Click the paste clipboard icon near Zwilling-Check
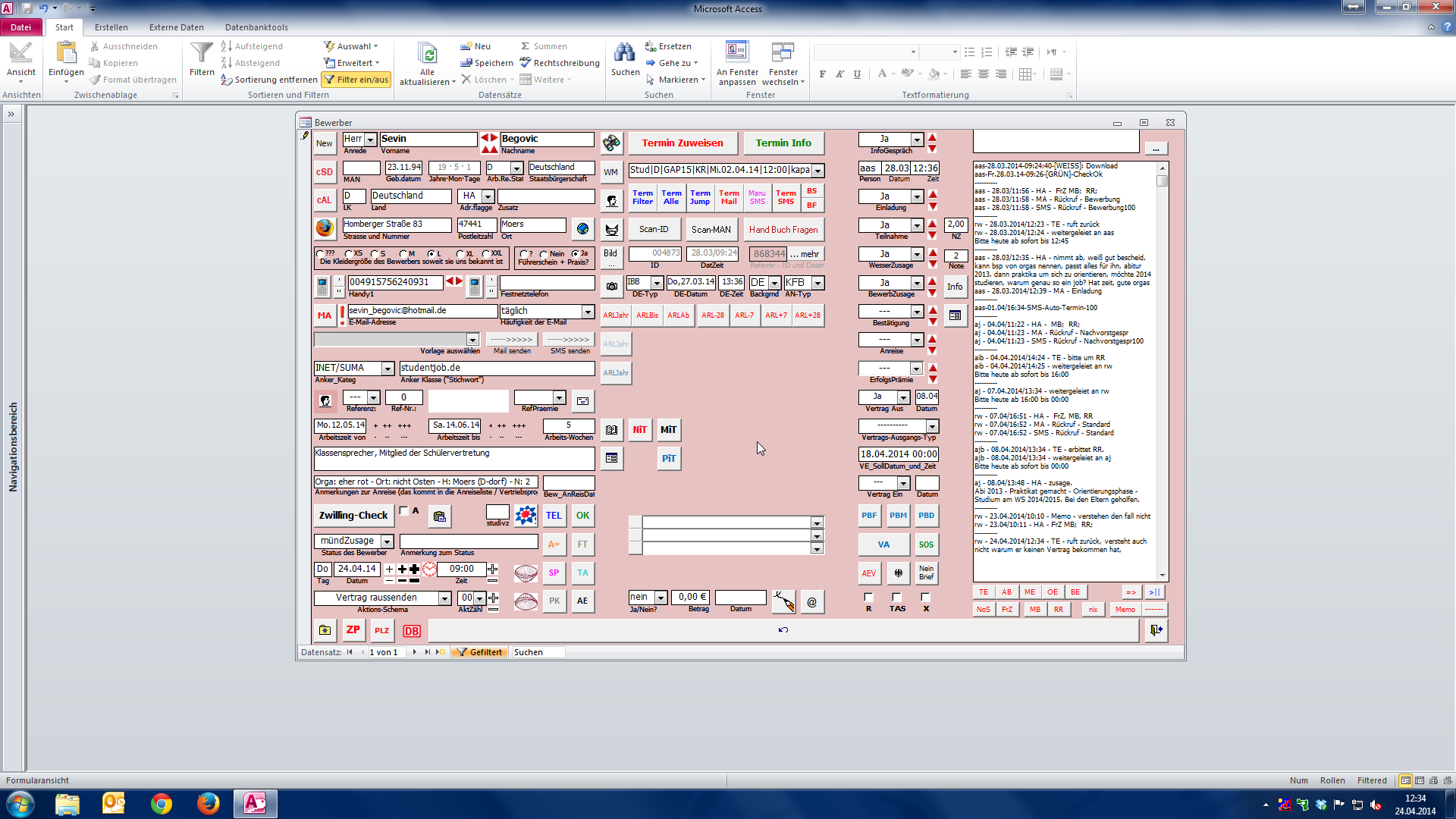The width and height of the screenshot is (1456, 819). (439, 516)
